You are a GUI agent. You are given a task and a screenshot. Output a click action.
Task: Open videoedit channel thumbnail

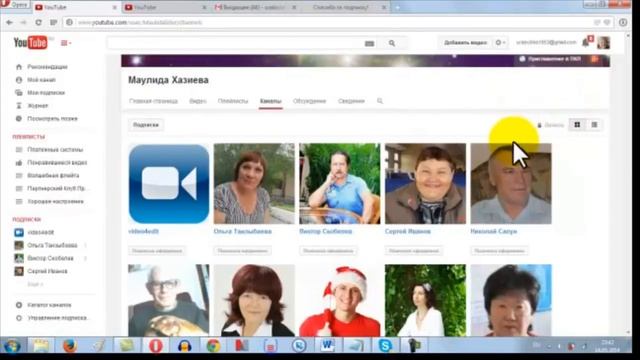[169, 184]
